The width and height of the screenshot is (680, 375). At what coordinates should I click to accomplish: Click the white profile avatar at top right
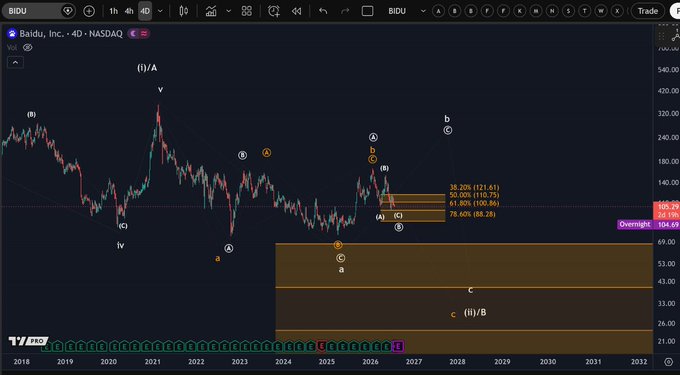point(675,11)
